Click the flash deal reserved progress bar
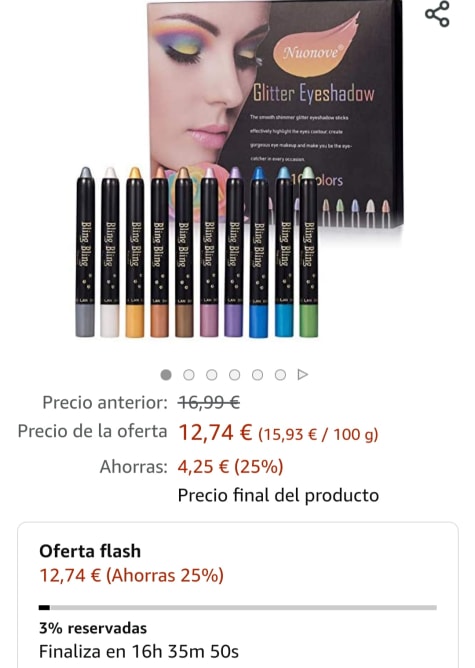 pyautogui.click(x=238, y=608)
